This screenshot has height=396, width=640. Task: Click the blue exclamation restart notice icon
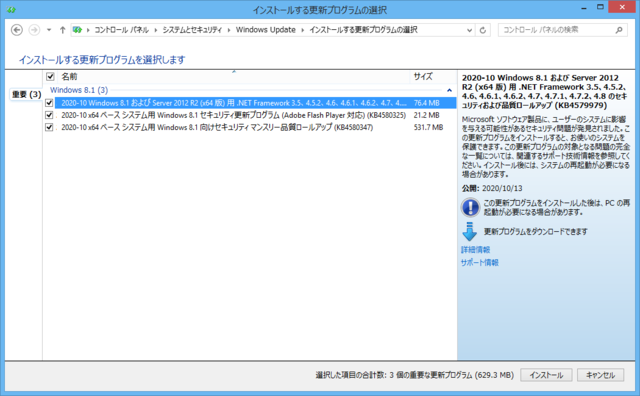(470, 207)
